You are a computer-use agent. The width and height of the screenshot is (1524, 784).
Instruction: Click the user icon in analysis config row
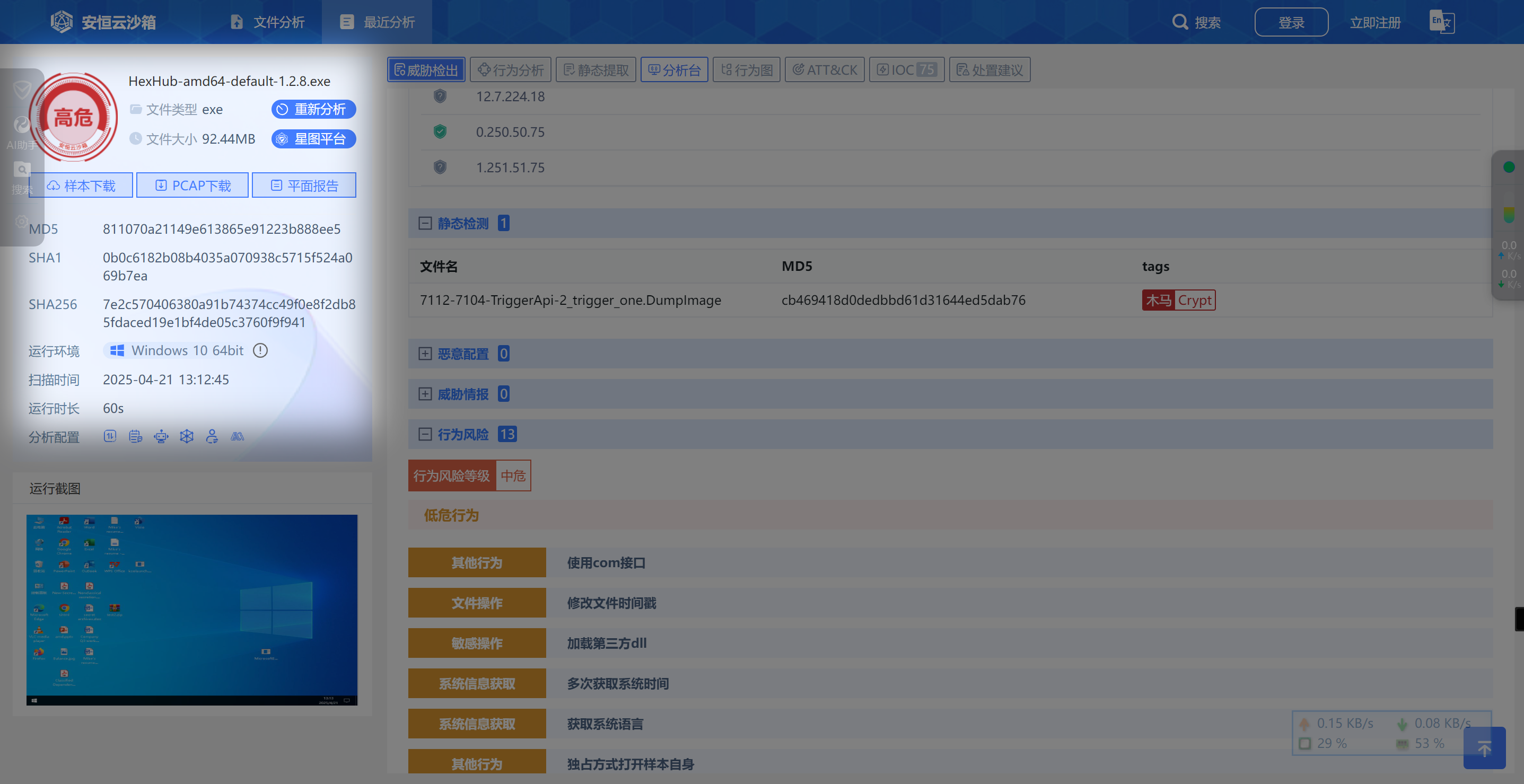[212, 437]
